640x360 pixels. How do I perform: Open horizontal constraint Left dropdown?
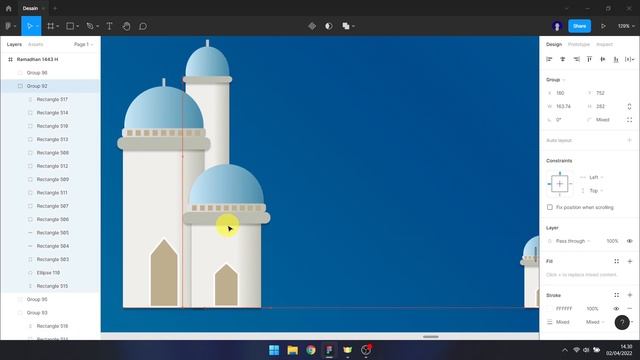[x=596, y=177]
